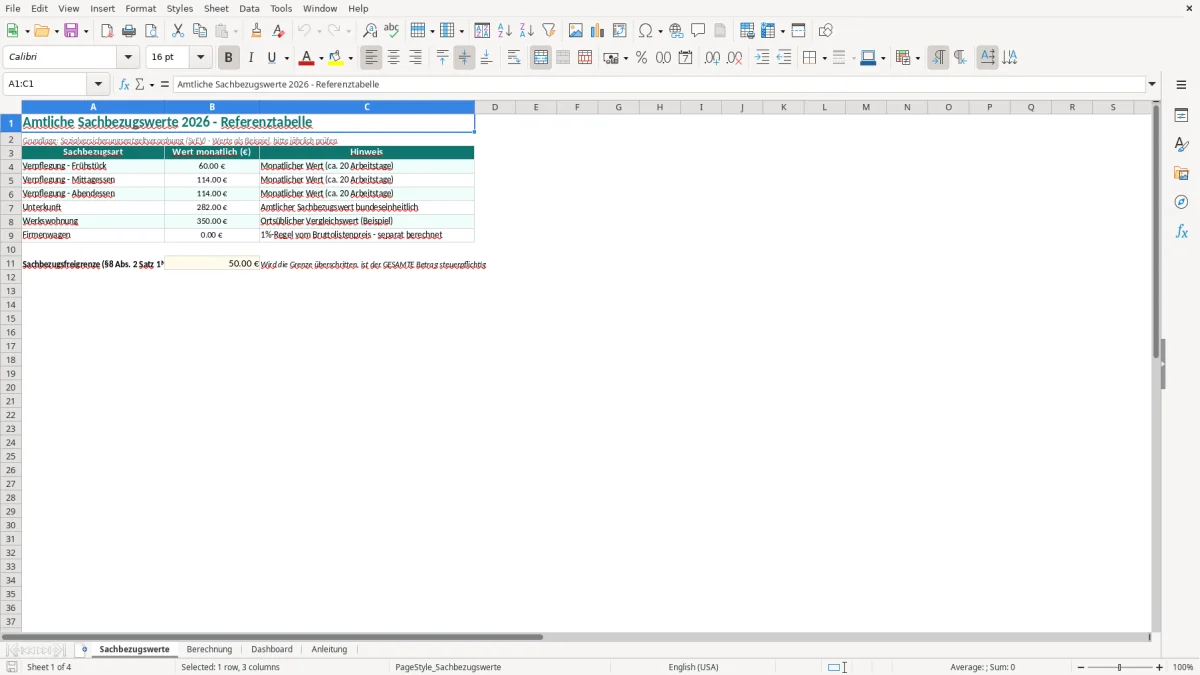The height and width of the screenshot is (675, 1200).
Task: Switch to the Anleitung sheet tab
Action: tap(329, 650)
